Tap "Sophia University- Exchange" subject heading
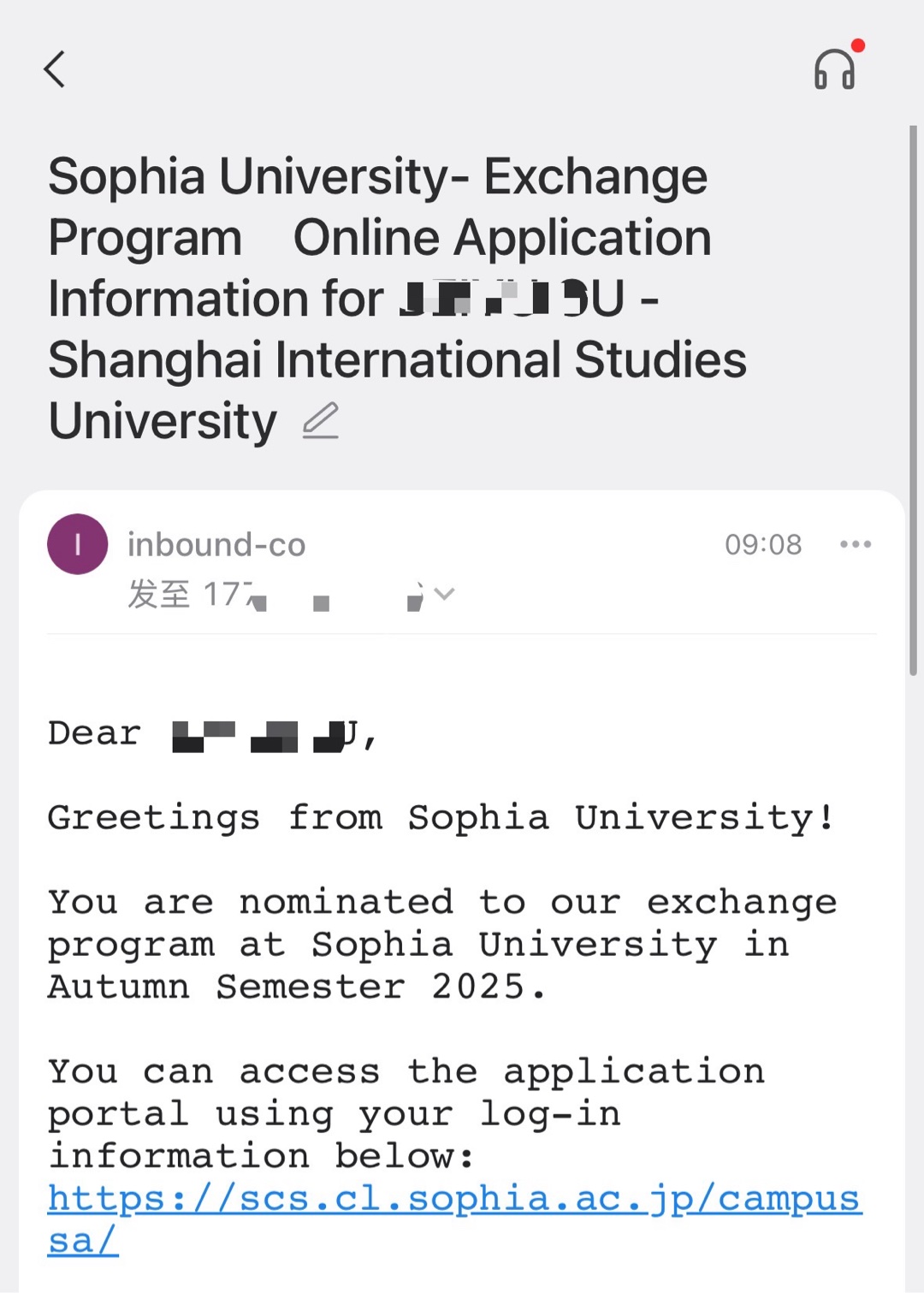 tap(377, 177)
